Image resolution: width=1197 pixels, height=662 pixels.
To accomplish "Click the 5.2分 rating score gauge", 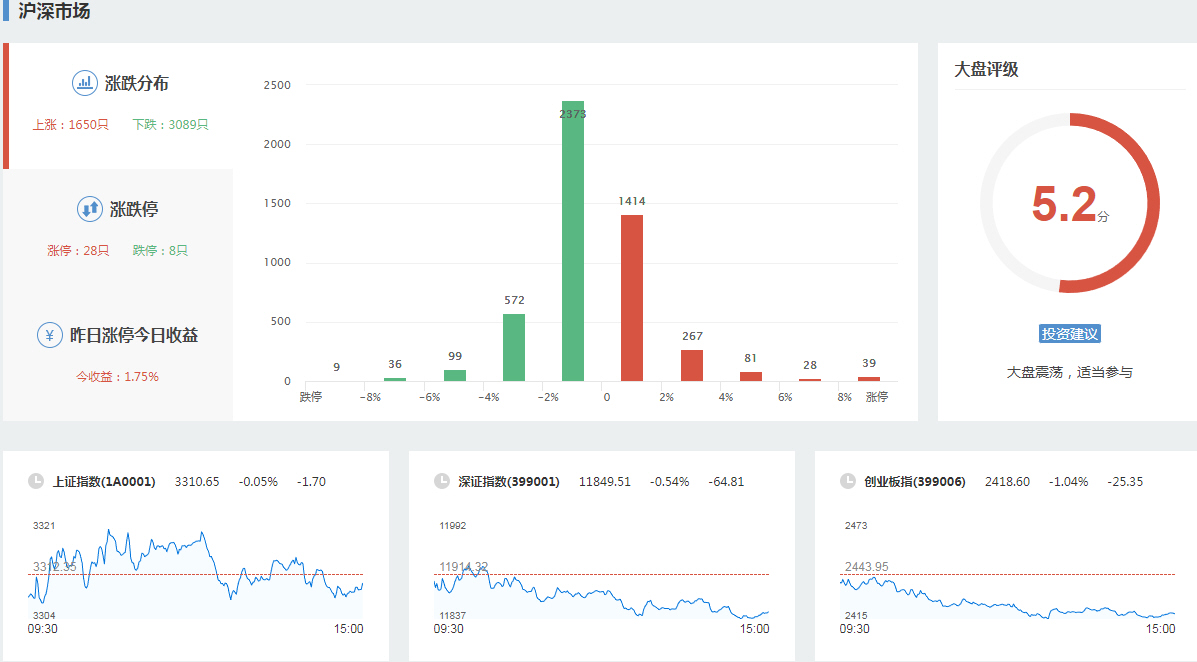I will click(1069, 203).
